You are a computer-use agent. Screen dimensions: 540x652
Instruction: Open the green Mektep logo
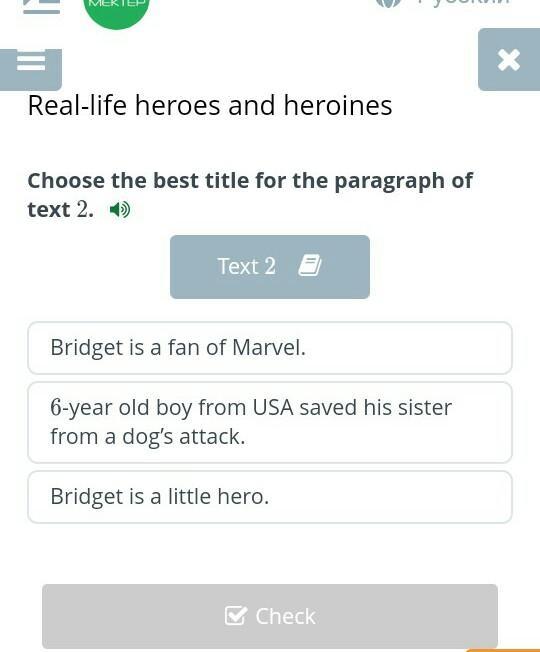(116, 10)
